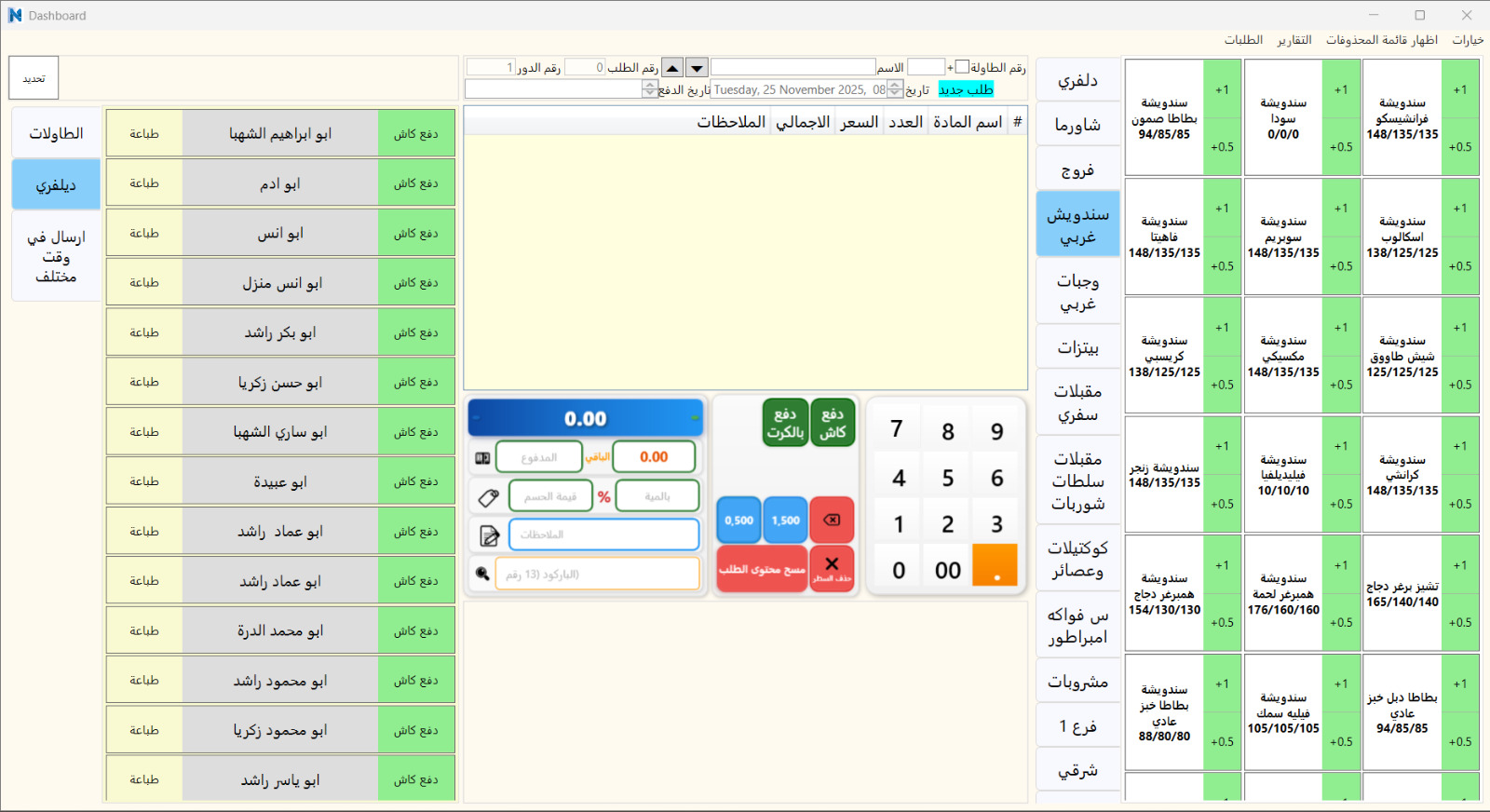Click the 1,500 quick amount button
The image size is (1490, 812).
pyautogui.click(x=785, y=520)
